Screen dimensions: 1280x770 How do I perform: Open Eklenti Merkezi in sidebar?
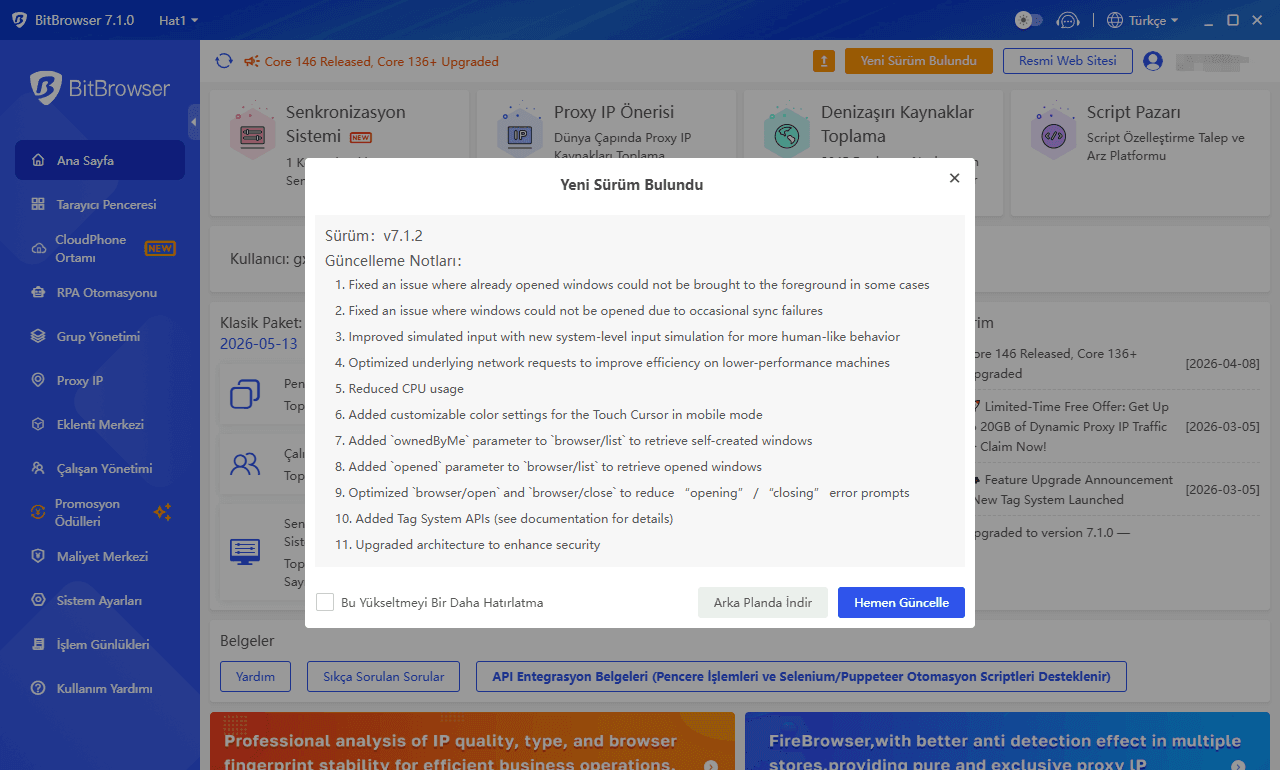click(100, 425)
